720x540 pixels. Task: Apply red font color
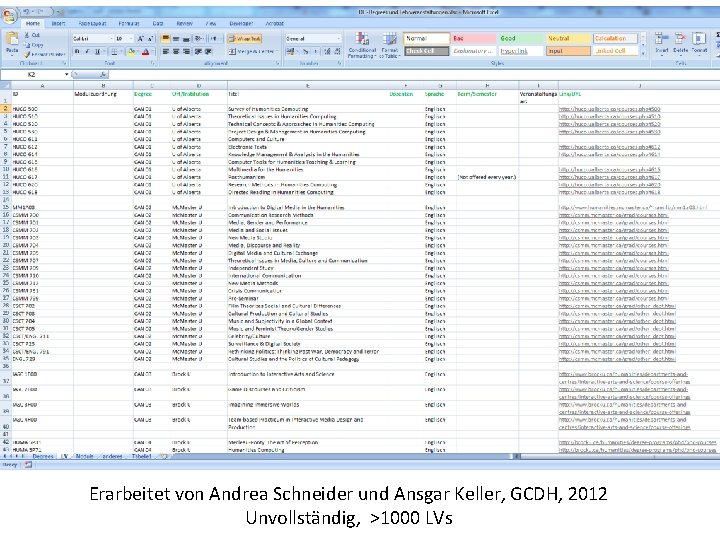click(x=146, y=52)
